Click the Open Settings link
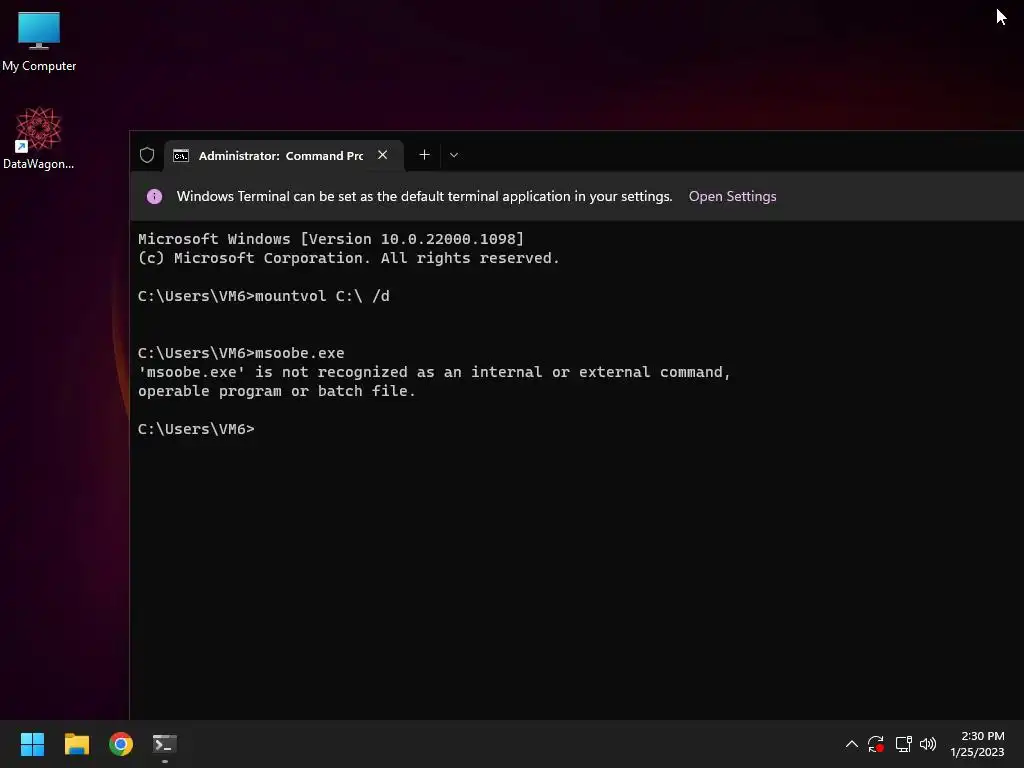Screen dimensions: 1024x768 coord(732,196)
